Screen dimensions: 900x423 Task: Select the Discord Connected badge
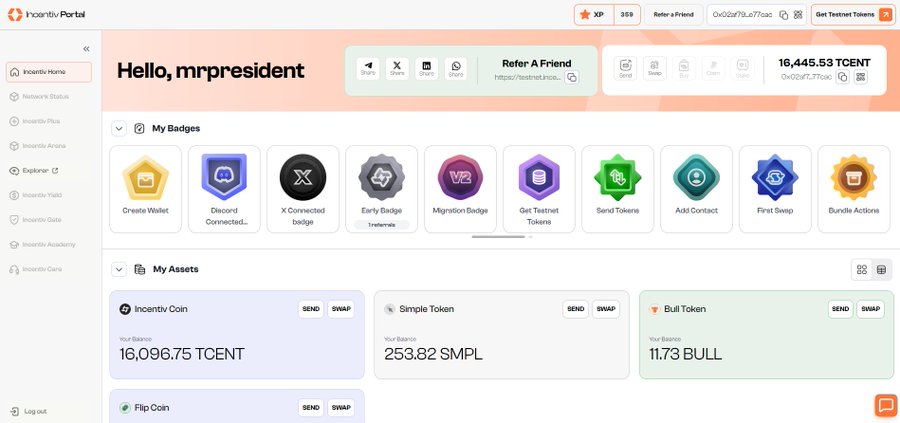(x=224, y=189)
